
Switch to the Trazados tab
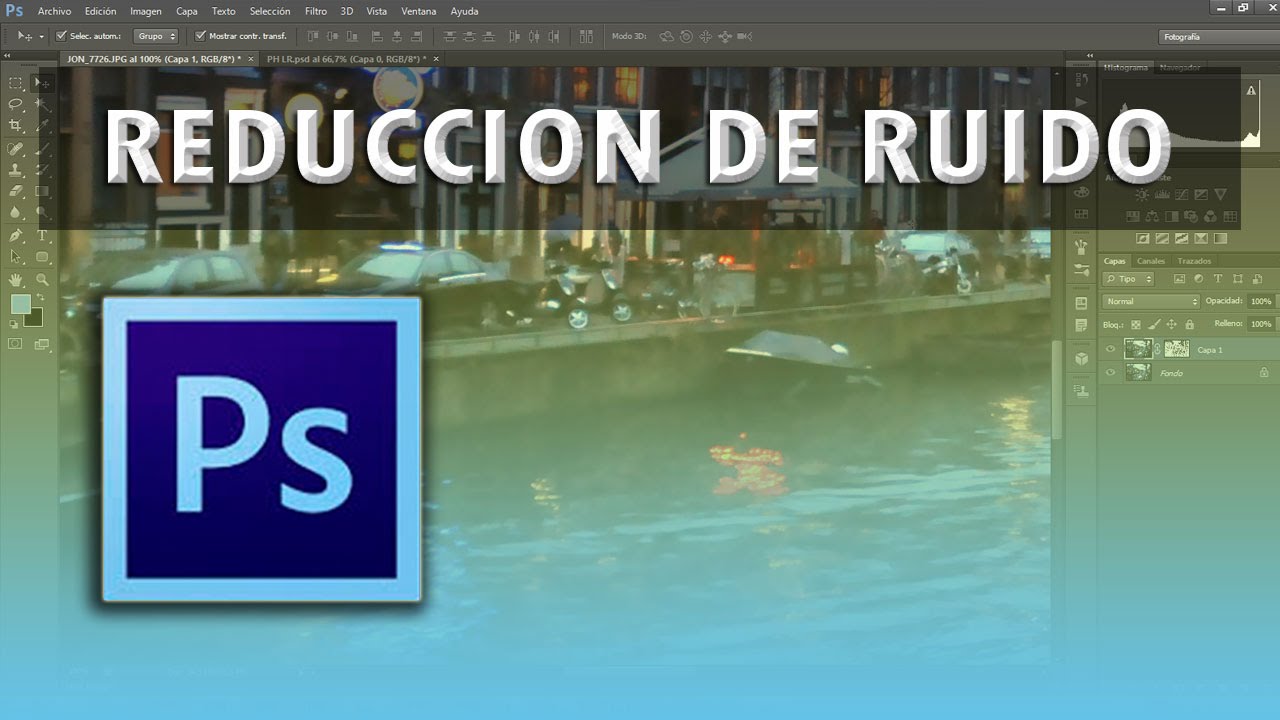1194,261
